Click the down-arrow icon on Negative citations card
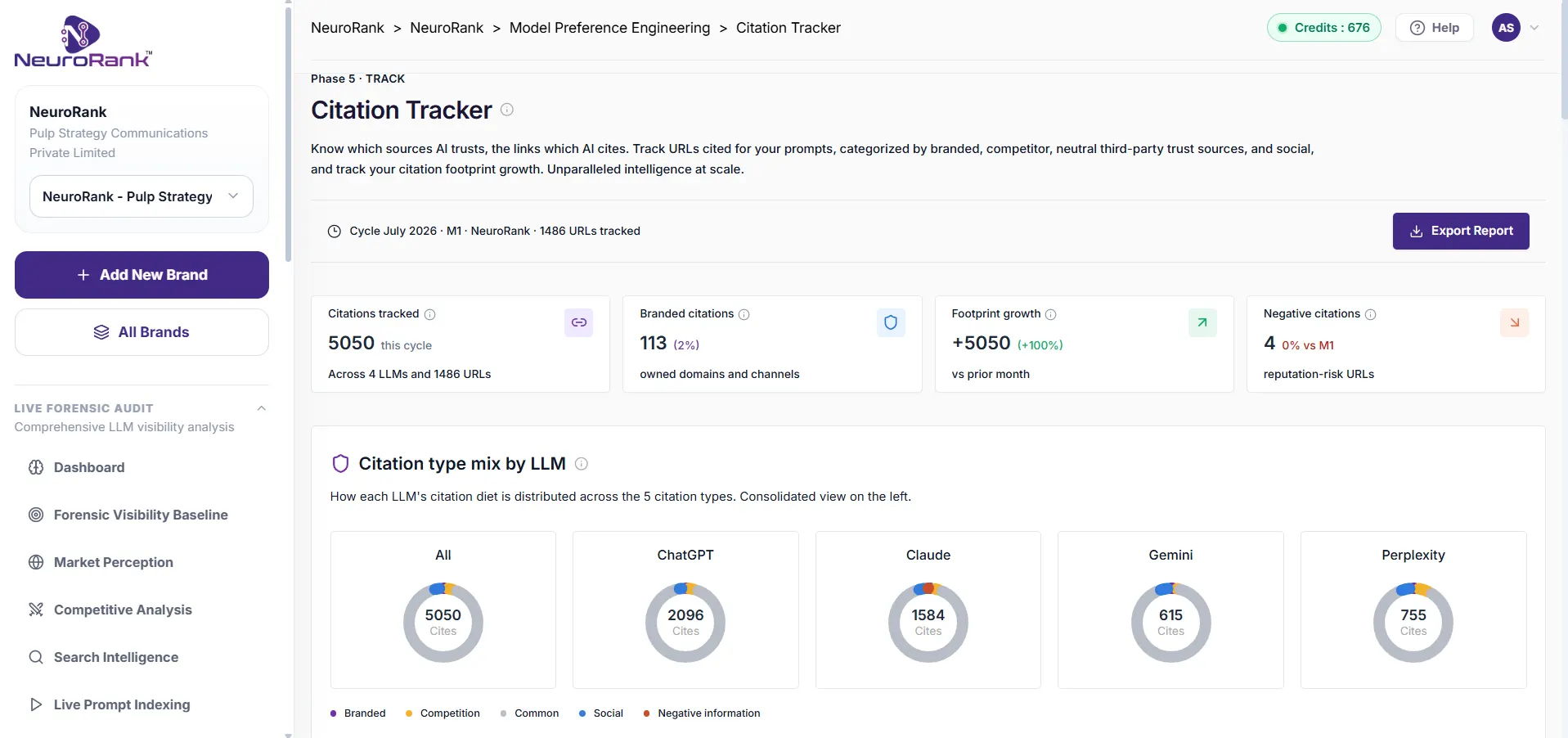 pos(1515,322)
